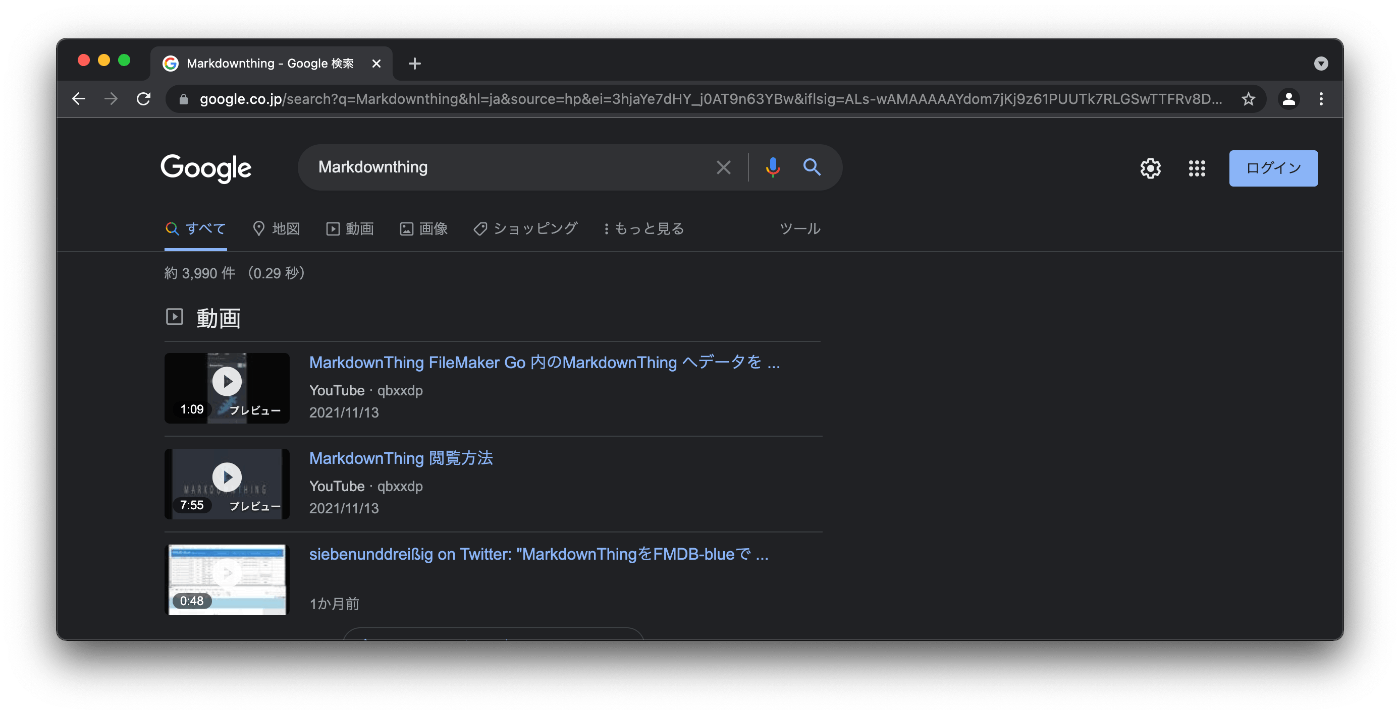Close the Markdownthing Google search tab
Viewport: 1400px width, 715px height.
pos(376,63)
